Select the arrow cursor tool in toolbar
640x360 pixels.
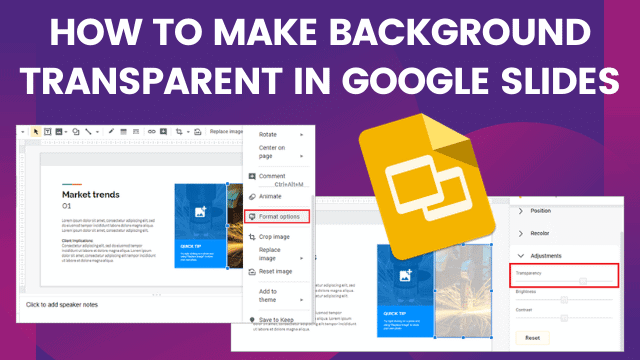click(x=36, y=131)
